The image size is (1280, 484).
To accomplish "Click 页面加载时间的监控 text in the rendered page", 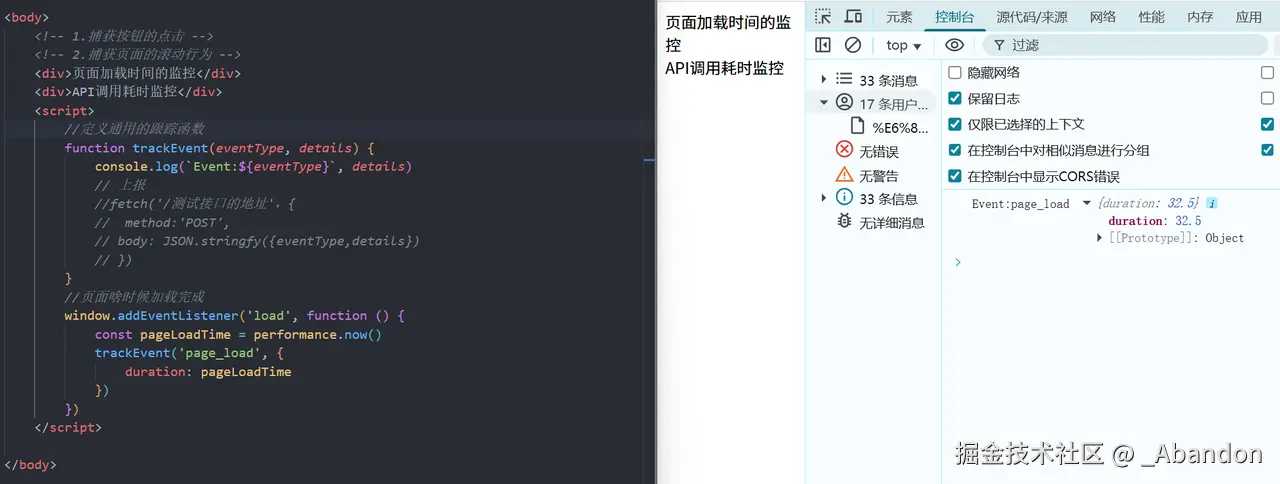I will click(x=728, y=34).
